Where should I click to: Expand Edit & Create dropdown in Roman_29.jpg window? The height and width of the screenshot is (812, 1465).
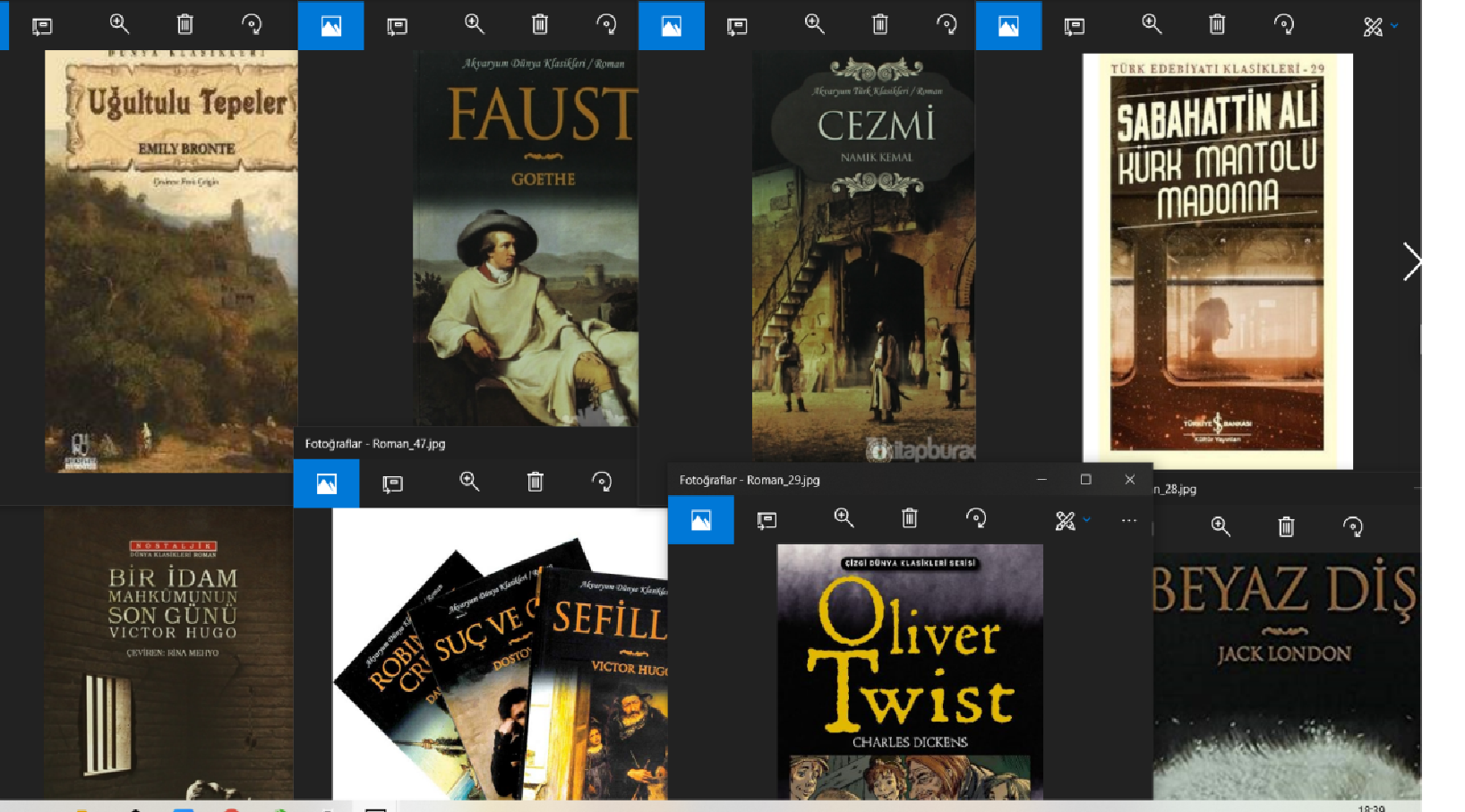(x=1087, y=519)
